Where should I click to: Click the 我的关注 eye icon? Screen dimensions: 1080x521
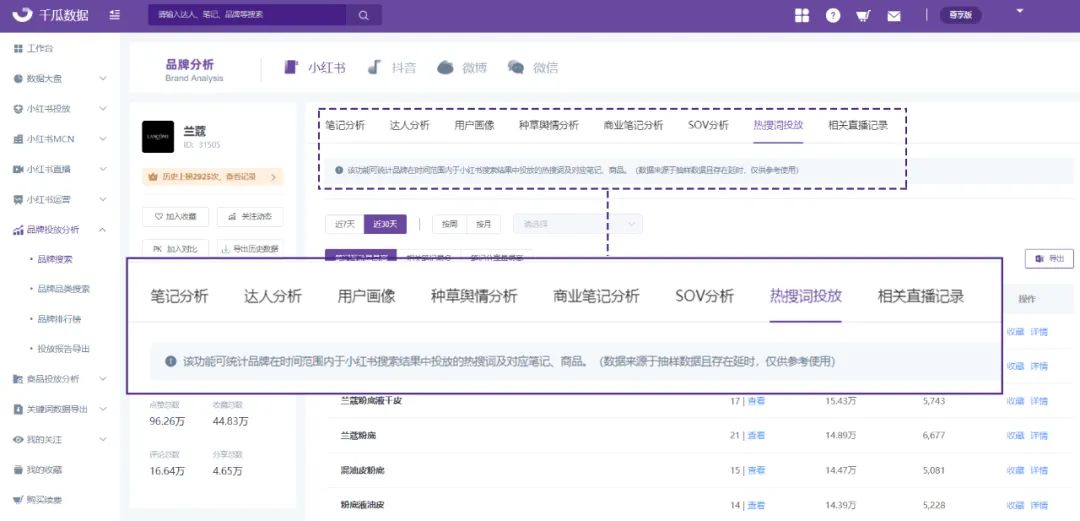click(x=18, y=439)
